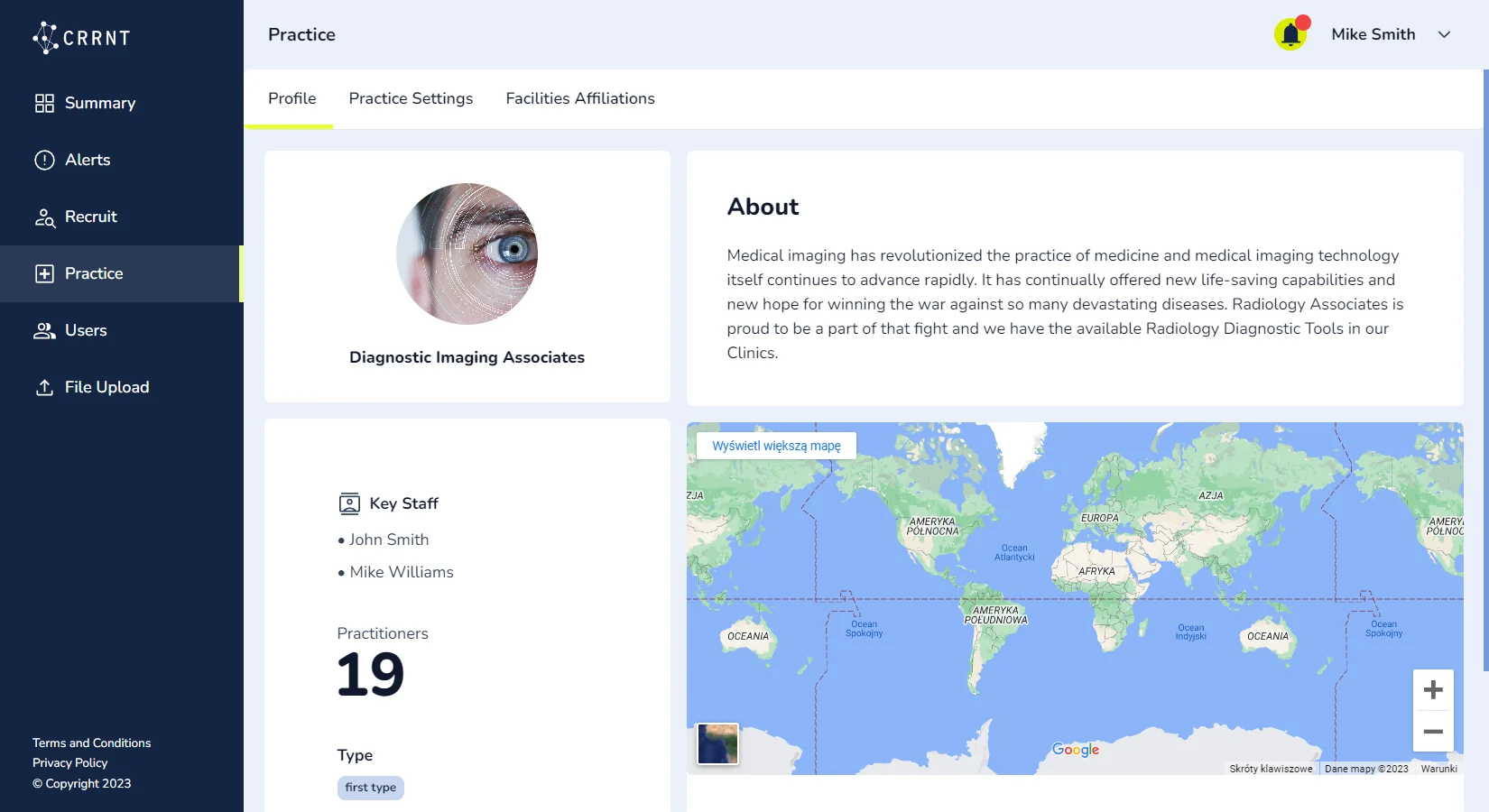The height and width of the screenshot is (812, 1489).
Task: Select Practice in the sidebar
Action: 94,273
